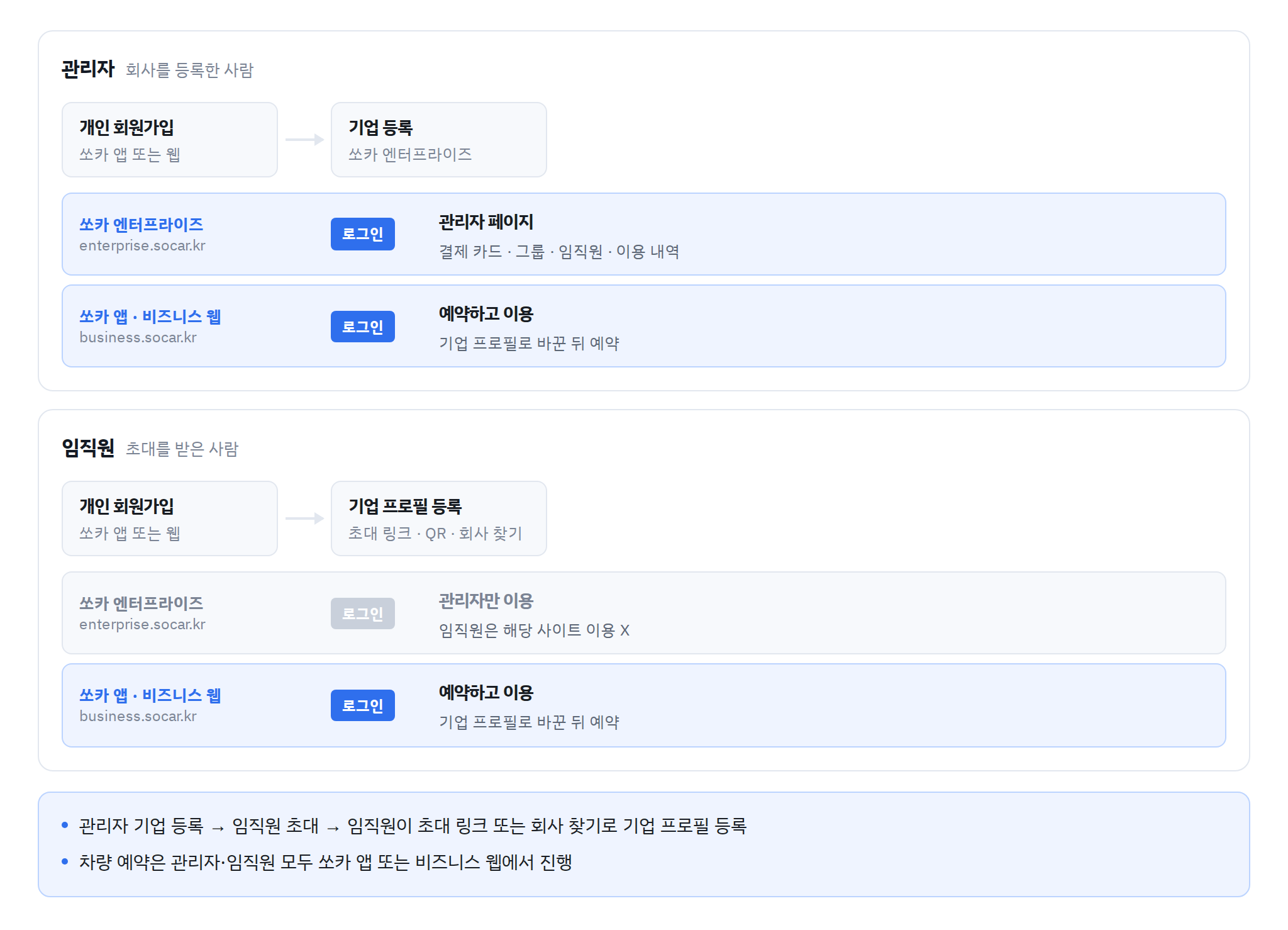
Task: Click 임직원 section heading
Action: click(x=88, y=447)
